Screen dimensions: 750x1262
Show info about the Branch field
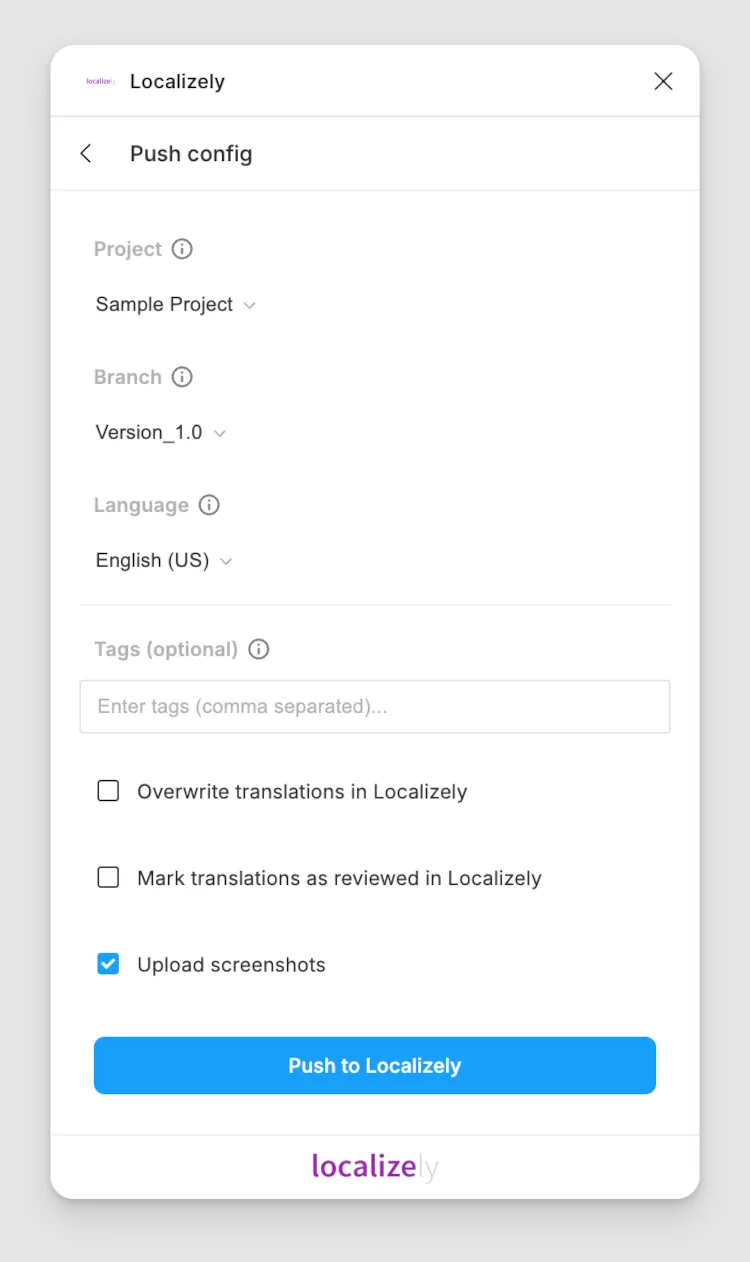182,377
